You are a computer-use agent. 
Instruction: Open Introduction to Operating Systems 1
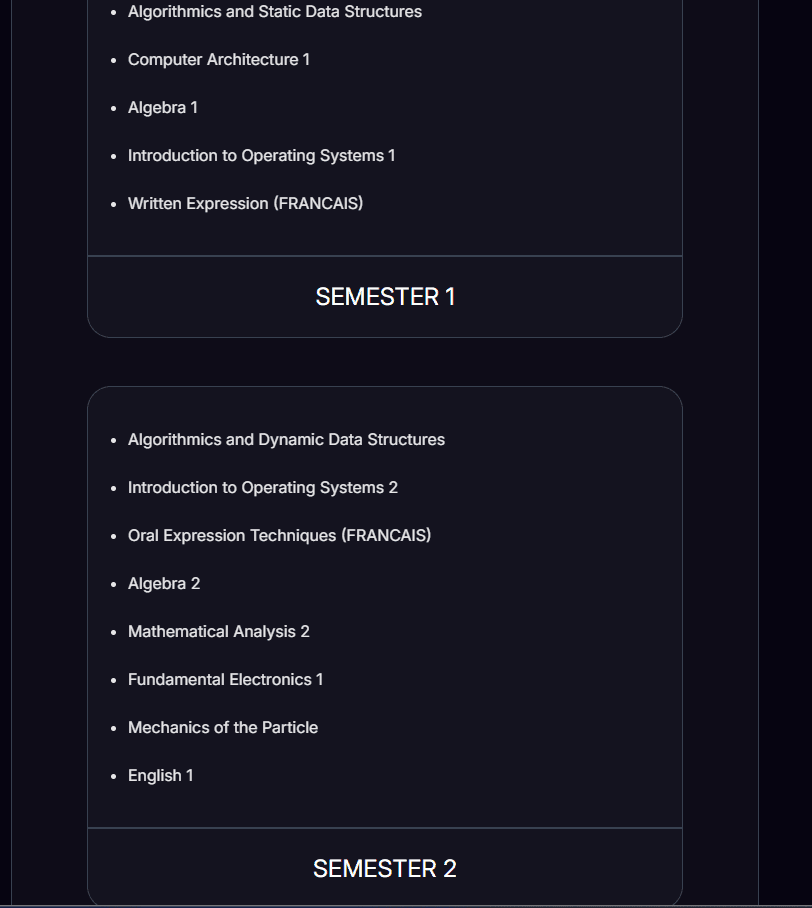[x=262, y=156]
